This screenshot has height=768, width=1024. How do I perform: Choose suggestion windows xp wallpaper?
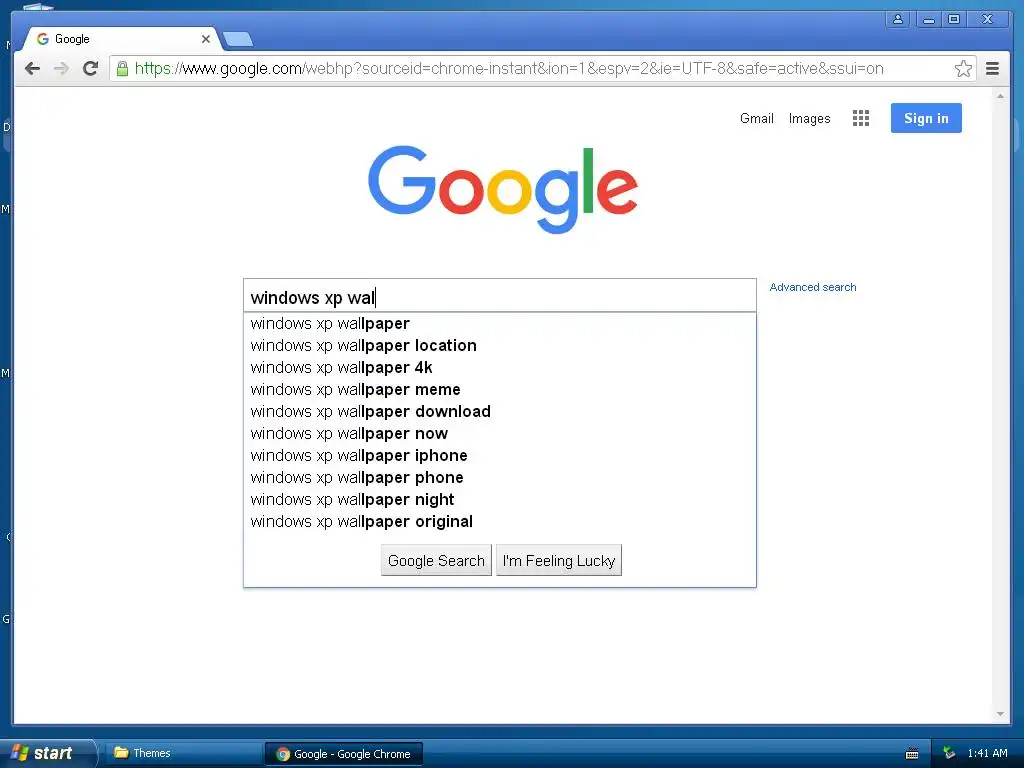click(500, 323)
